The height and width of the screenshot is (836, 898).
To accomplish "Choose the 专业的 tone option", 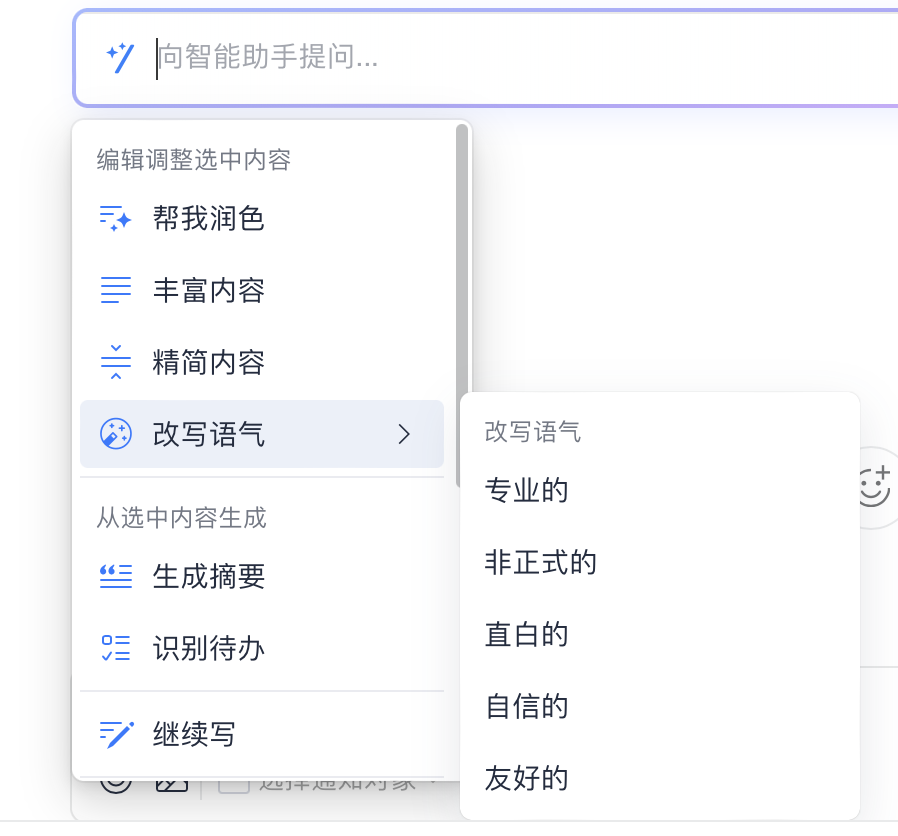I will point(526,490).
